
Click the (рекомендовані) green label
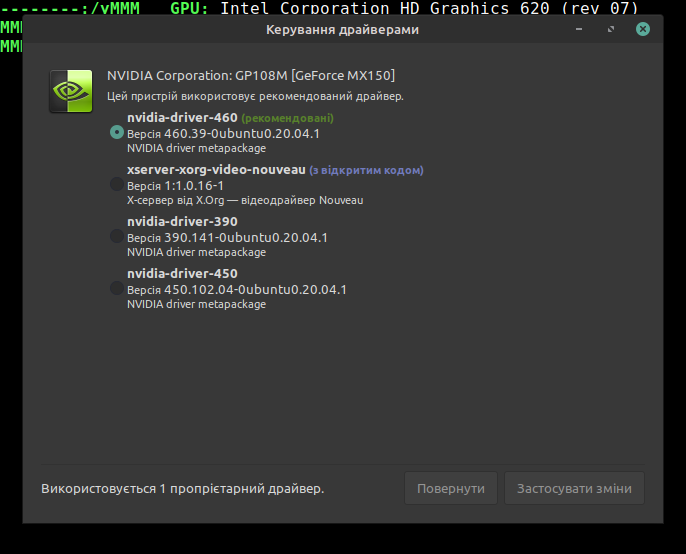287,119
